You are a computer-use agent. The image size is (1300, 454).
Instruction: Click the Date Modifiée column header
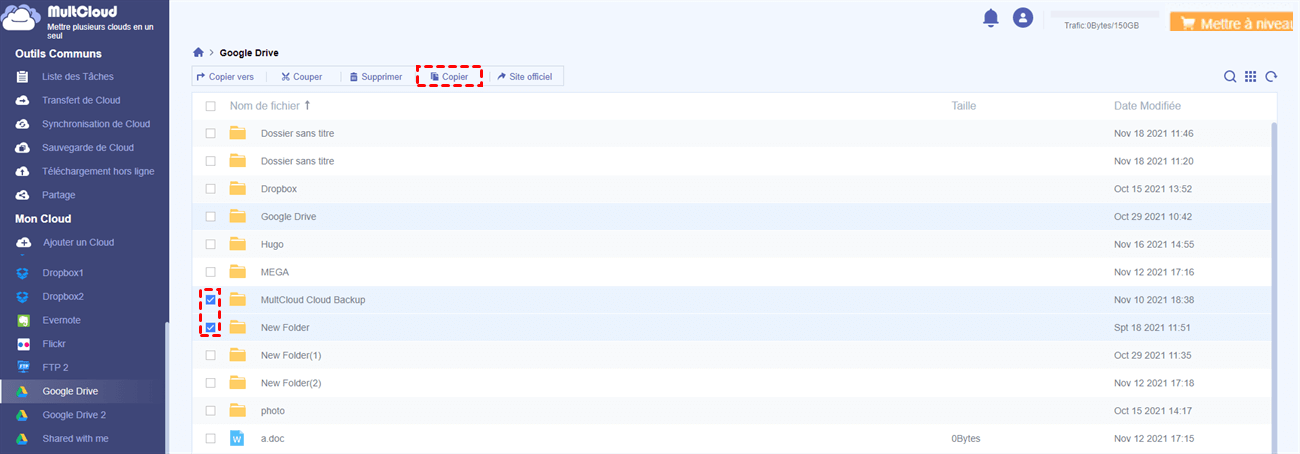1147,105
